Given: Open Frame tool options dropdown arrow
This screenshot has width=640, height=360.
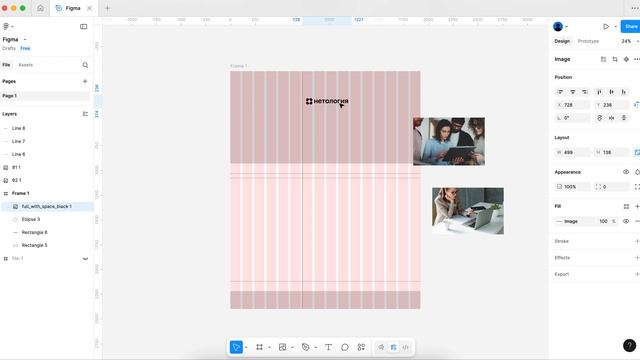Looking at the screenshot, I should click(x=269, y=347).
